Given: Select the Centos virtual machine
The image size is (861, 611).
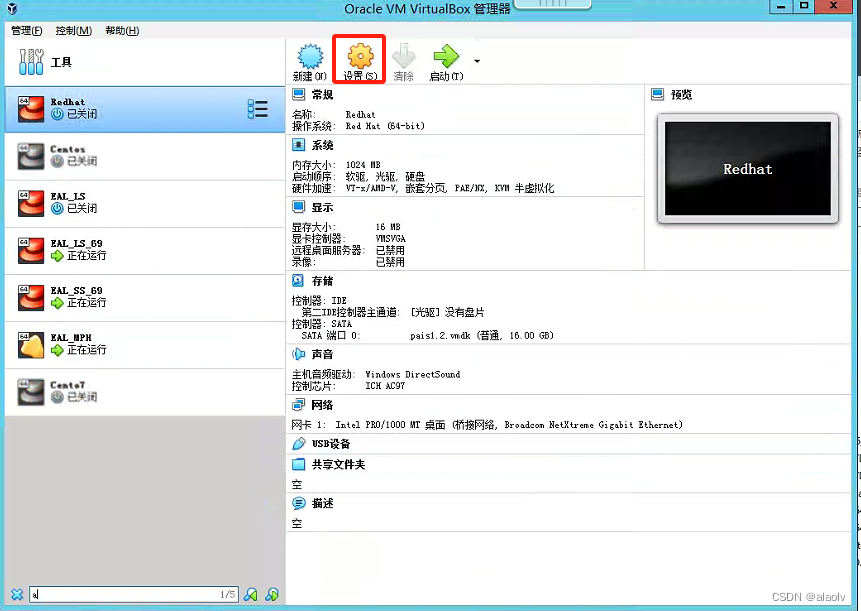Looking at the screenshot, I should click(x=145, y=156).
